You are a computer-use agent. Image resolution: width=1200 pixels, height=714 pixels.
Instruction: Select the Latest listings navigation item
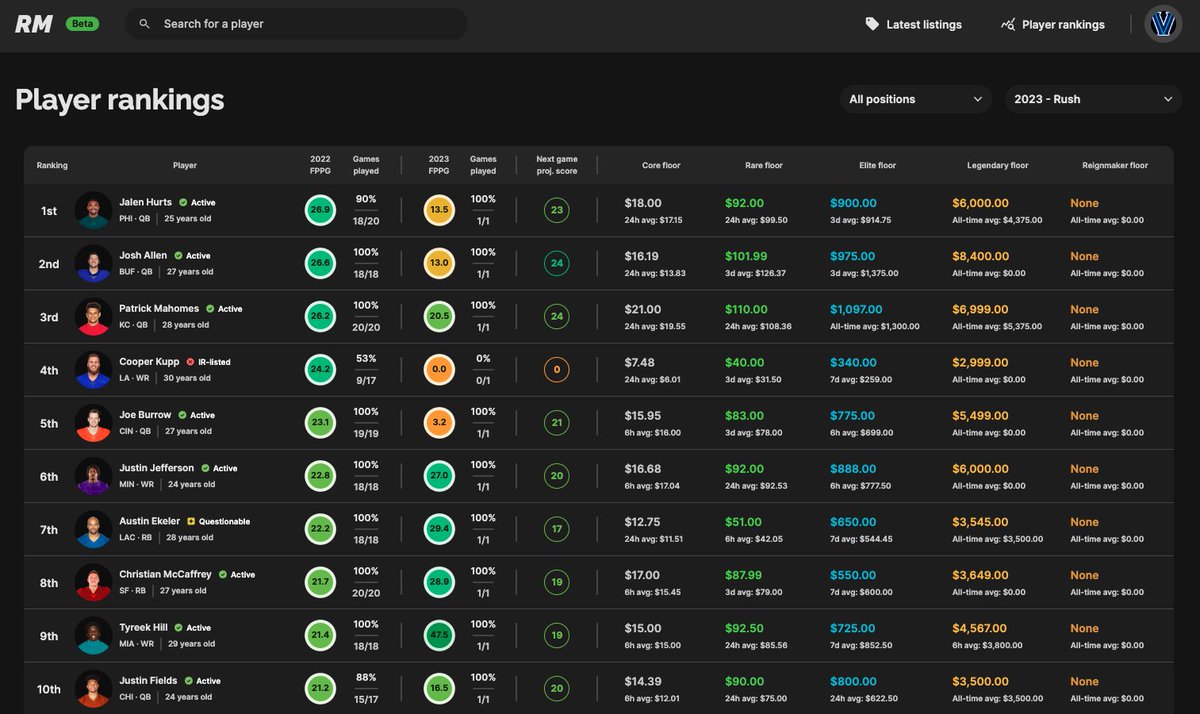(x=922, y=23)
